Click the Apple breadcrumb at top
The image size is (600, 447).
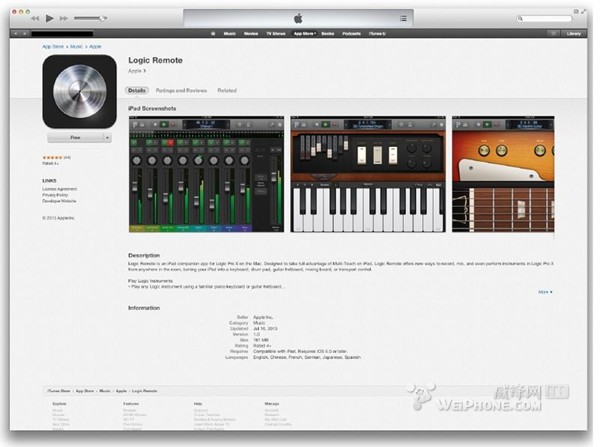[95, 46]
